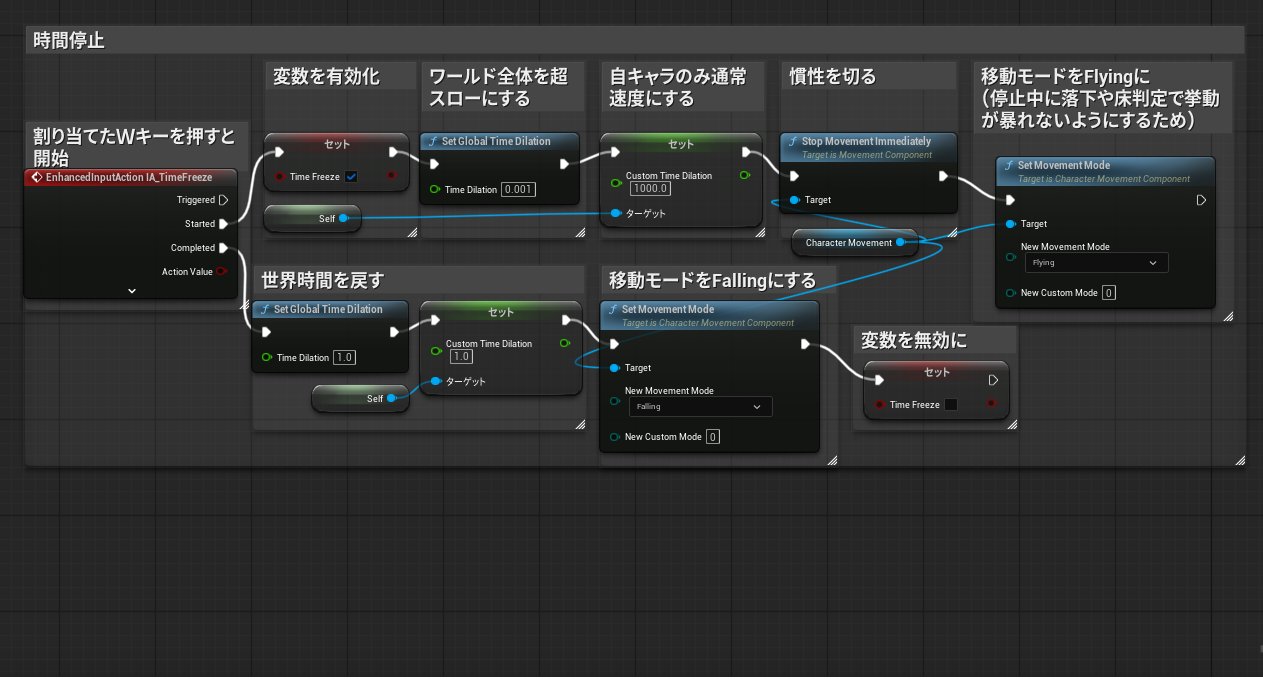Viewport: 1263px width, 679px height.
Task: Select the 変数を無効に comment title
Action: pyautogui.click(x=914, y=340)
